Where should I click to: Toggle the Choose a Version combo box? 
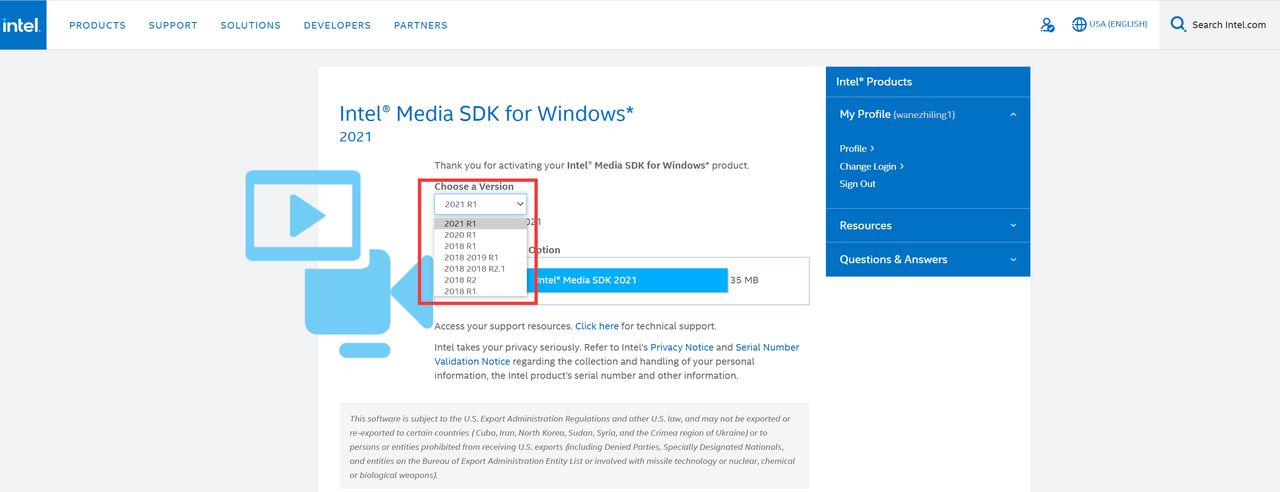point(480,204)
